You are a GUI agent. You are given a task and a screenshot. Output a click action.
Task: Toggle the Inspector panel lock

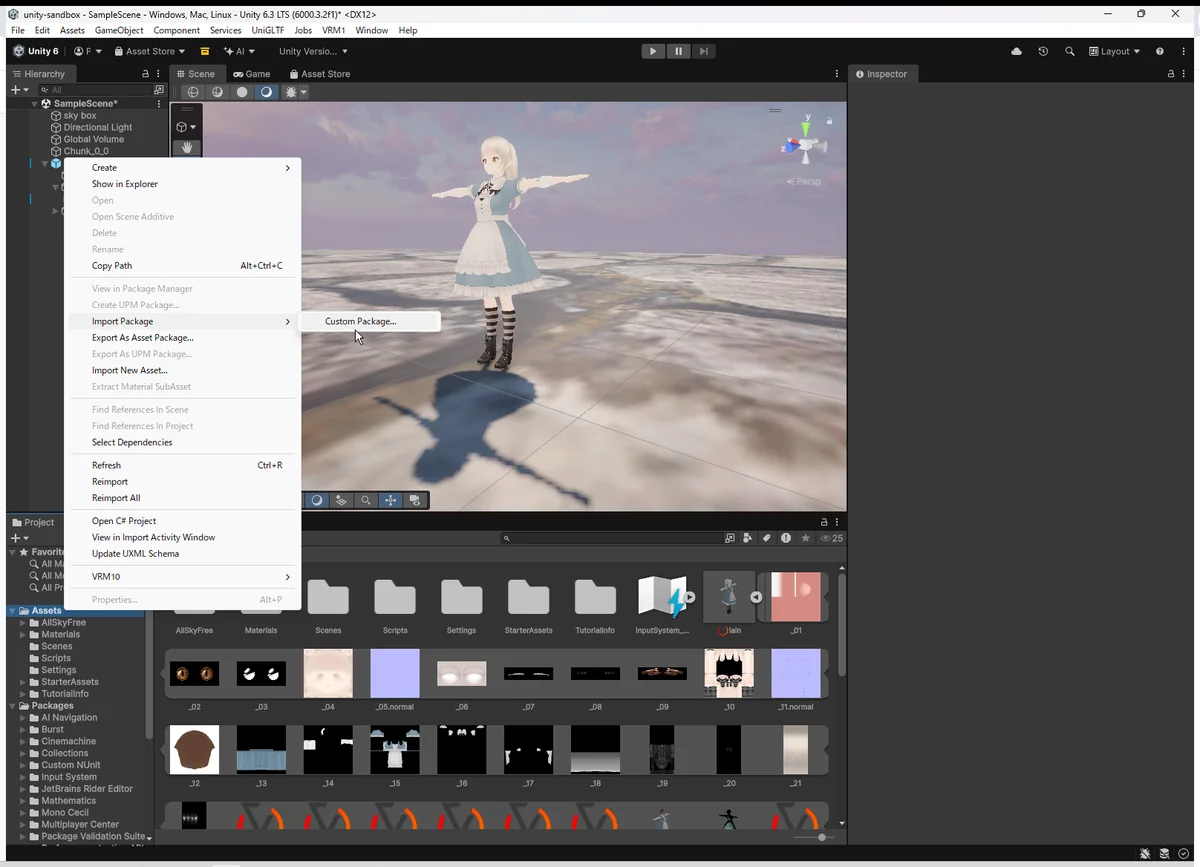tap(1171, 74)
